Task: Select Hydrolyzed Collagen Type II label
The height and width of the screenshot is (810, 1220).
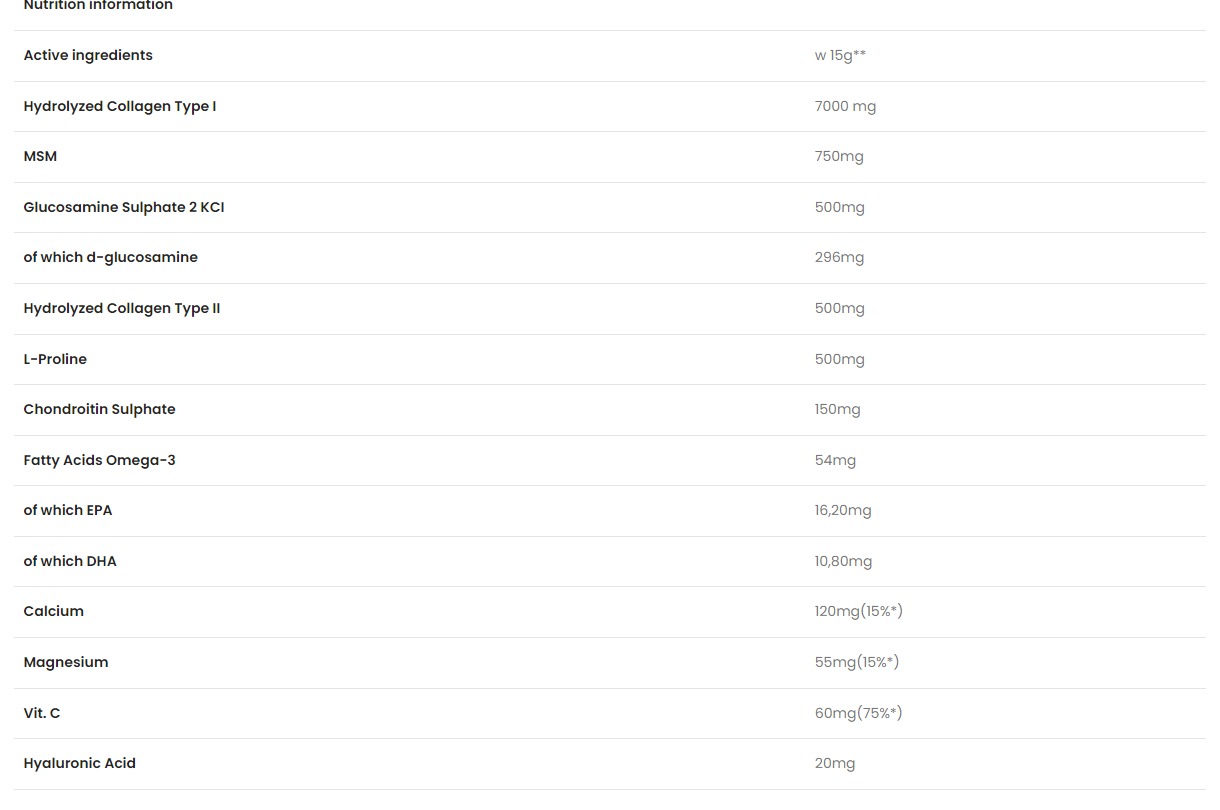Action: 122,308
